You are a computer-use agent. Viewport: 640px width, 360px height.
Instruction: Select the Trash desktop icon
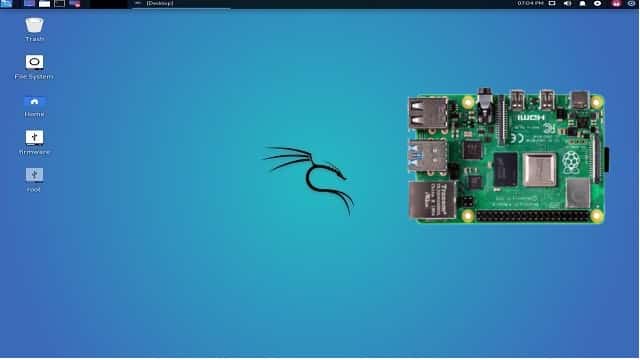tap(34, 29)
